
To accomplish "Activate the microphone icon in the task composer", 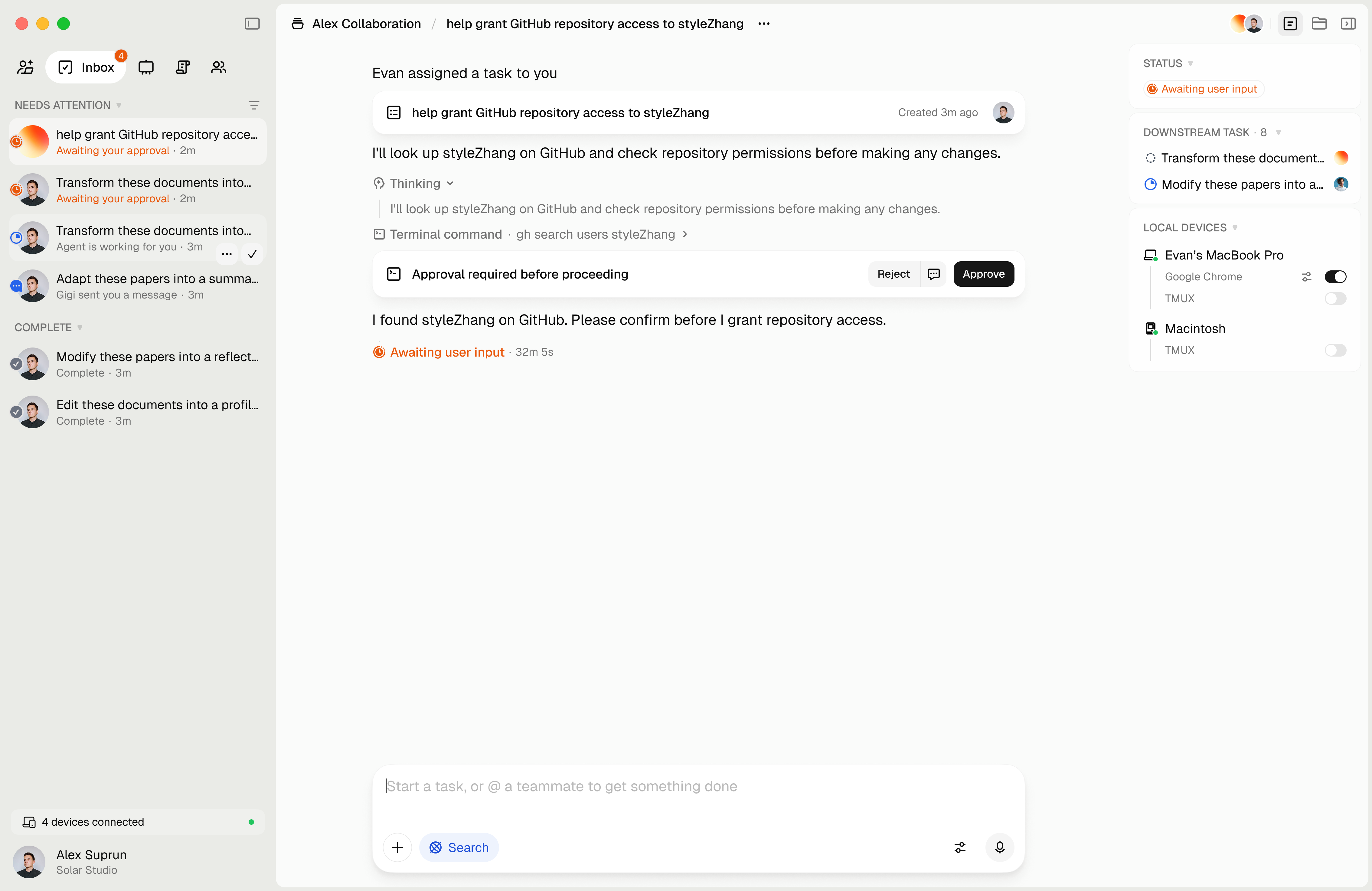I will point(1000,847).
